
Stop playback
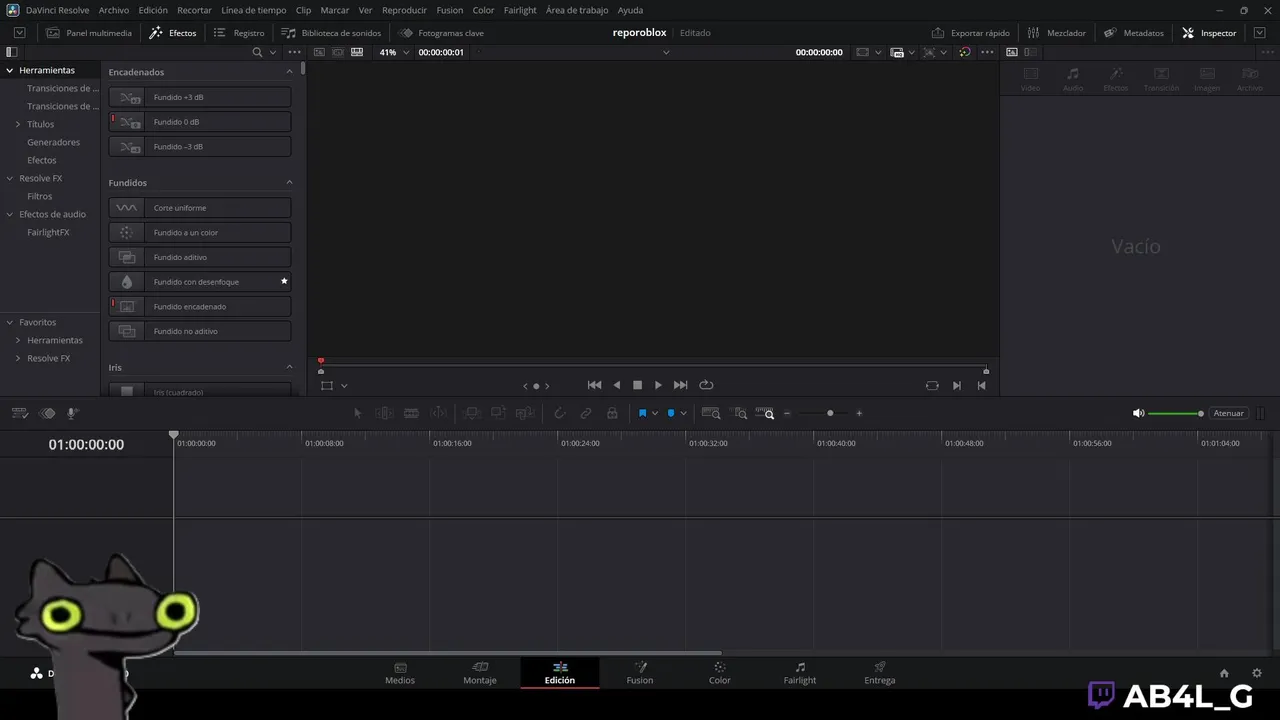click(637, 385)
